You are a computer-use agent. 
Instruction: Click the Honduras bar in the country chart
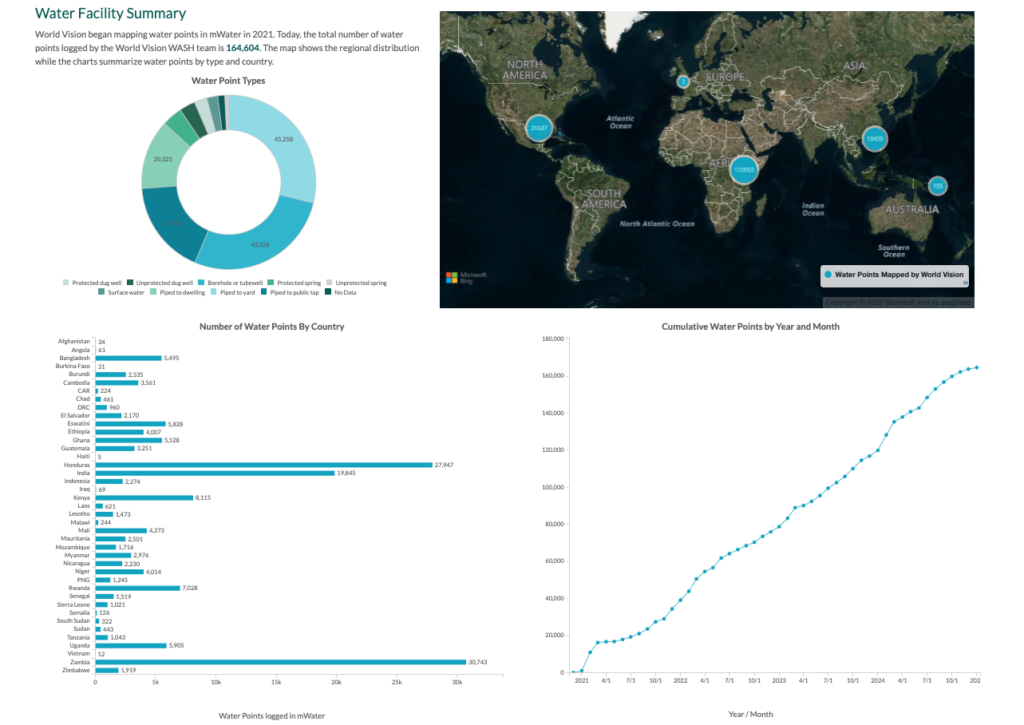coord(264,465)
